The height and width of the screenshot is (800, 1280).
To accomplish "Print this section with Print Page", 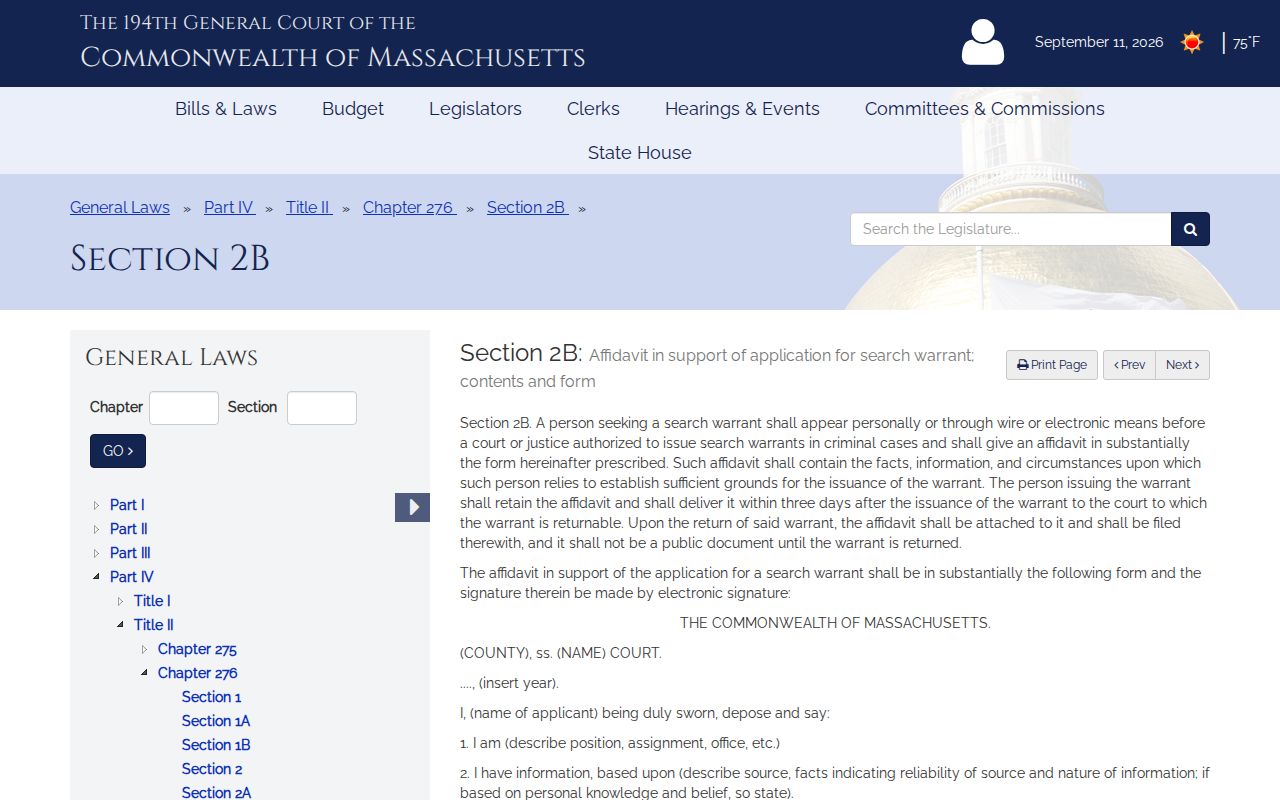I will (1052, 365).
